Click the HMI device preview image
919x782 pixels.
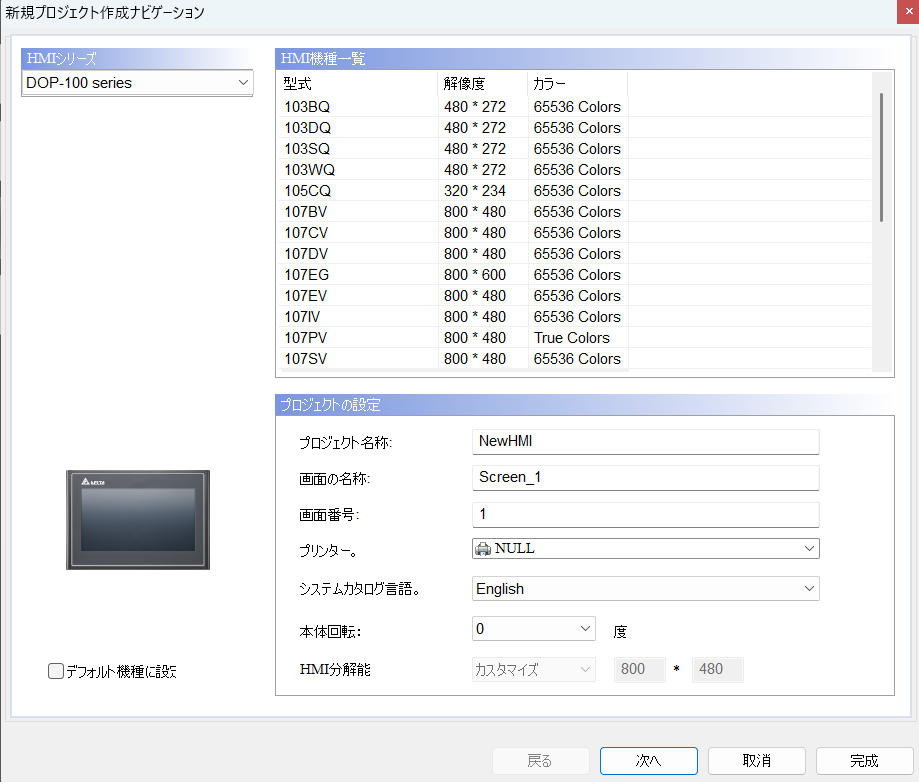tap(138, 519)
